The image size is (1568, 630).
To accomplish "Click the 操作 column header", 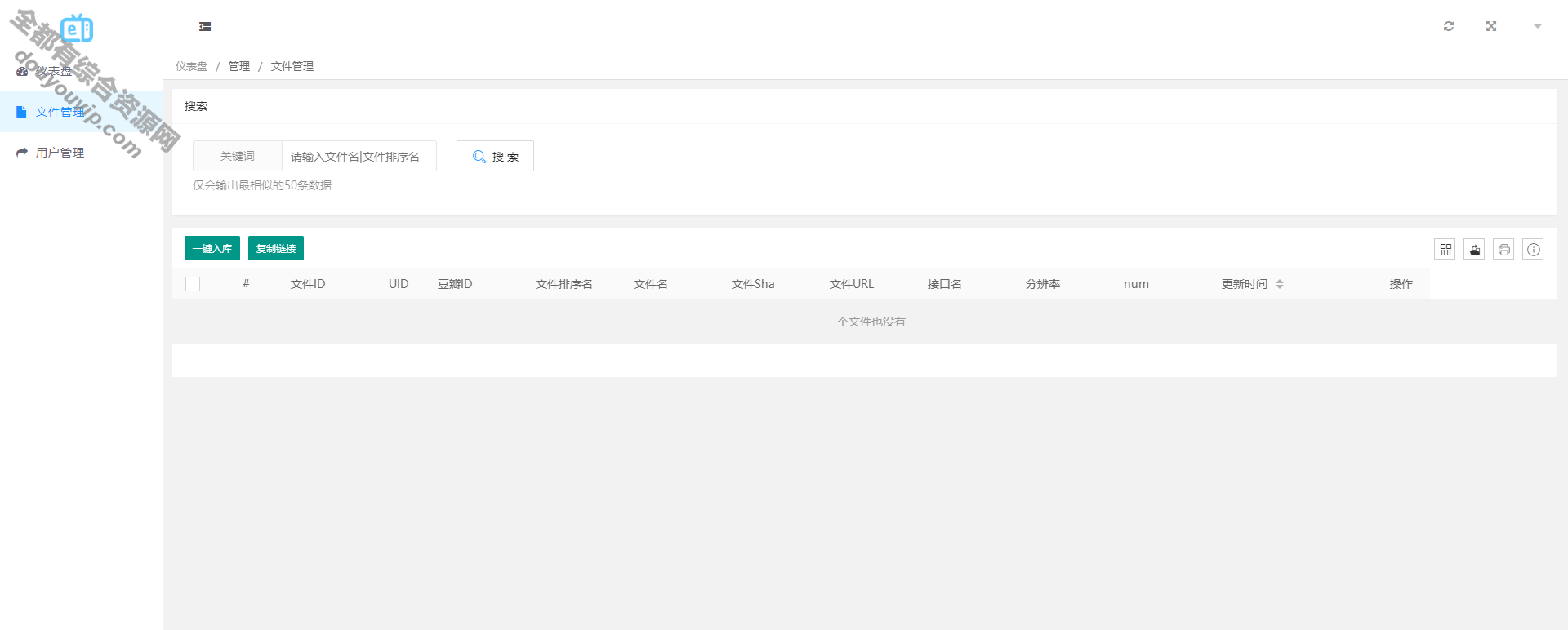I will tap(1401, 284).
